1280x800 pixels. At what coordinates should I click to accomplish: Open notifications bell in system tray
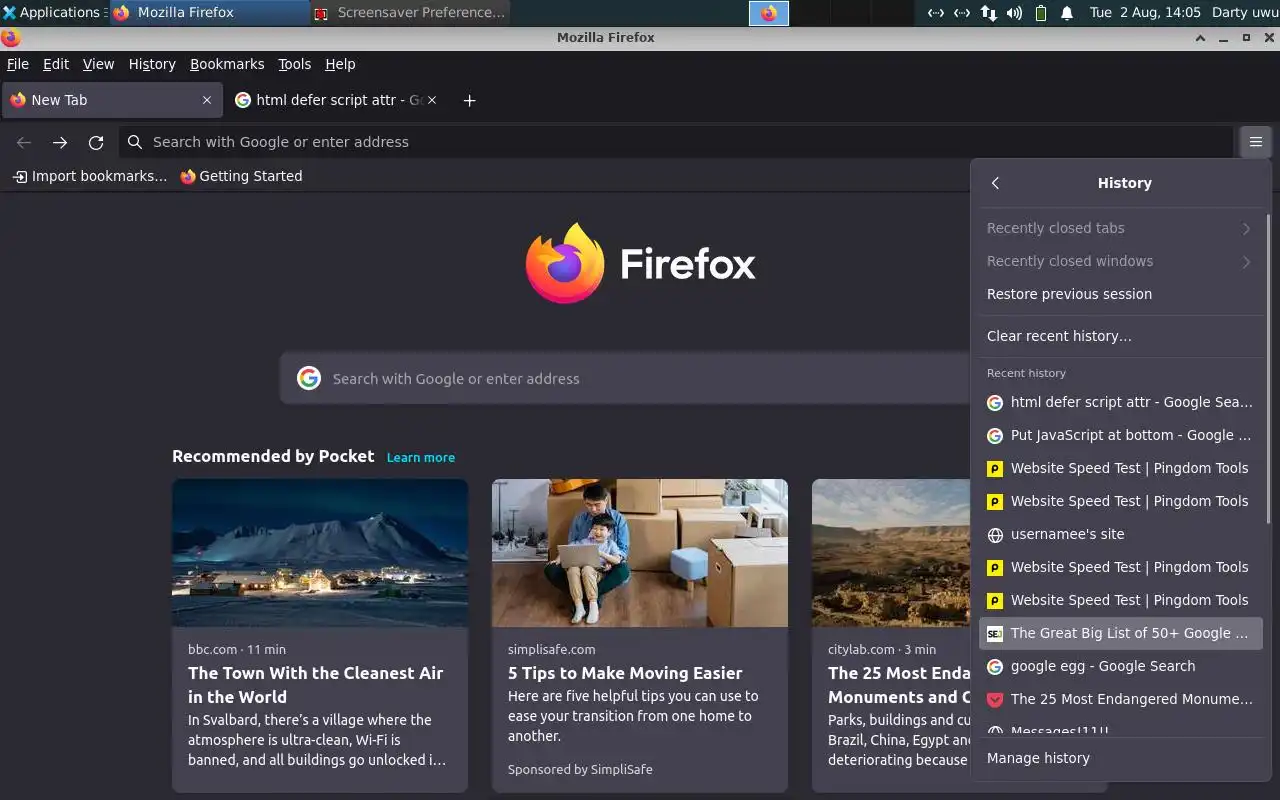pos(1067,13)
